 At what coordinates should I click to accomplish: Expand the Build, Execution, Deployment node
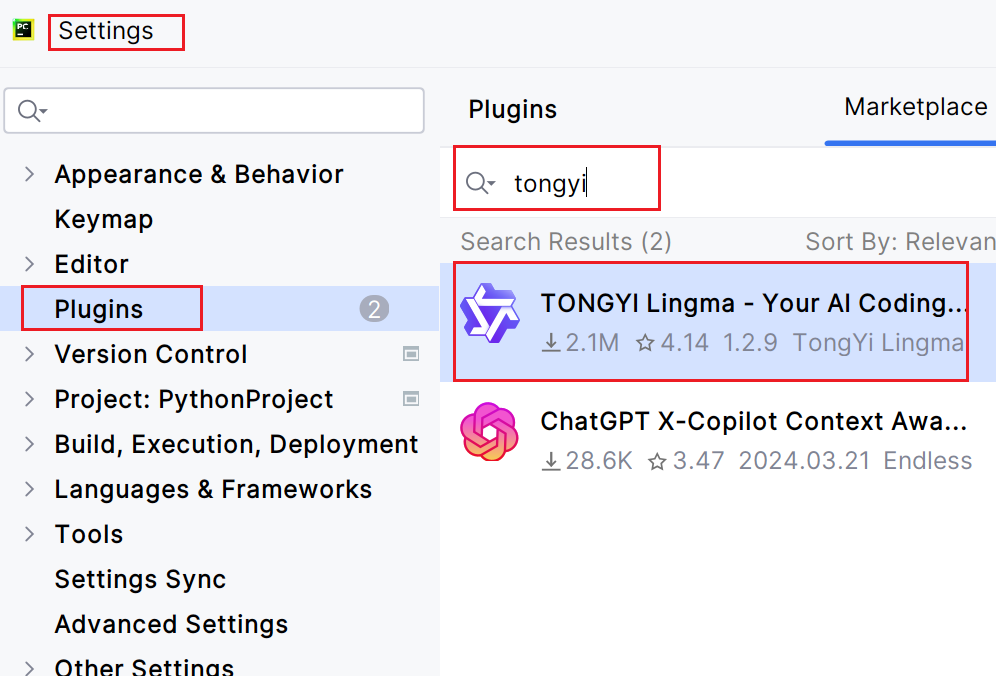[x=30, y=444]
